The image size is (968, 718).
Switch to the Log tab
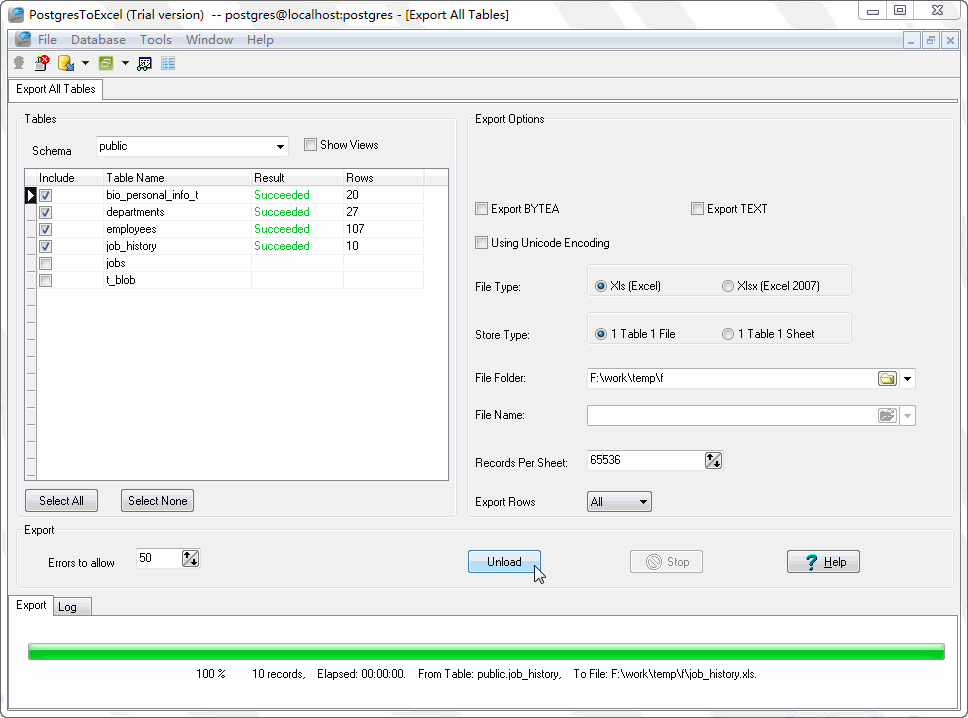[72, 607]
